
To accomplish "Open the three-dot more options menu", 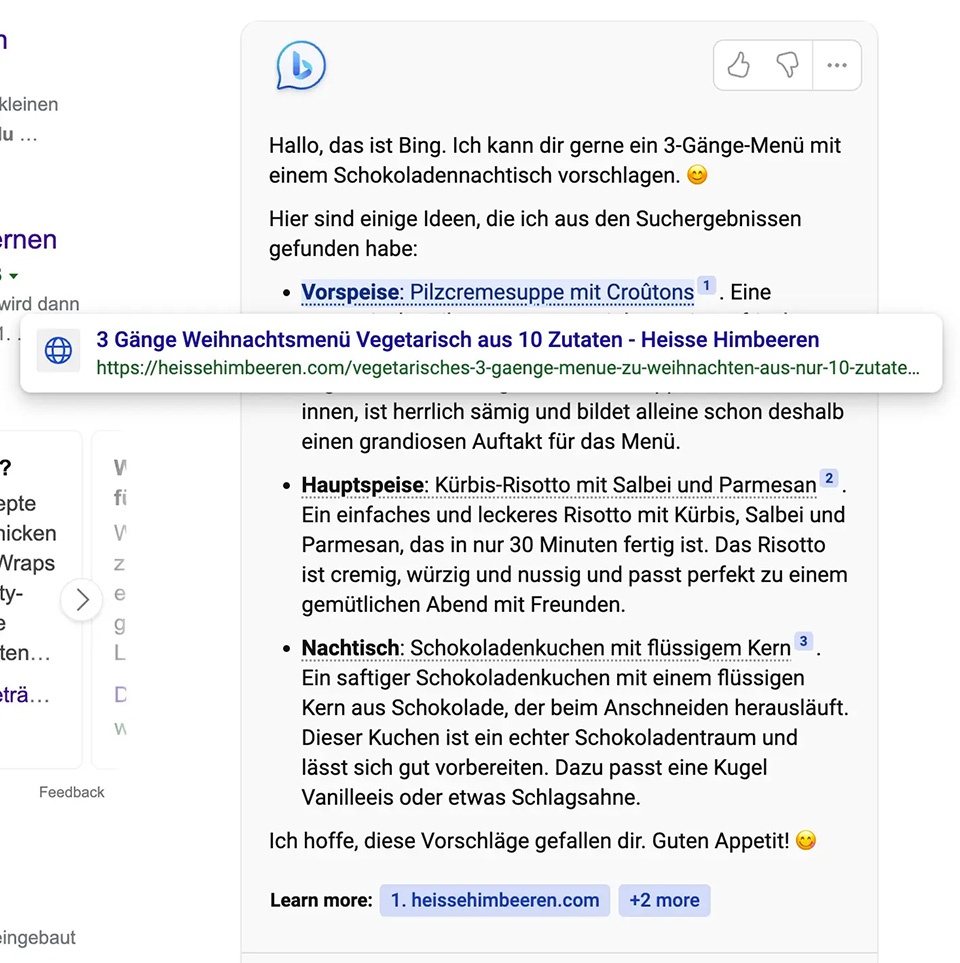I will (x=837, y=65).
